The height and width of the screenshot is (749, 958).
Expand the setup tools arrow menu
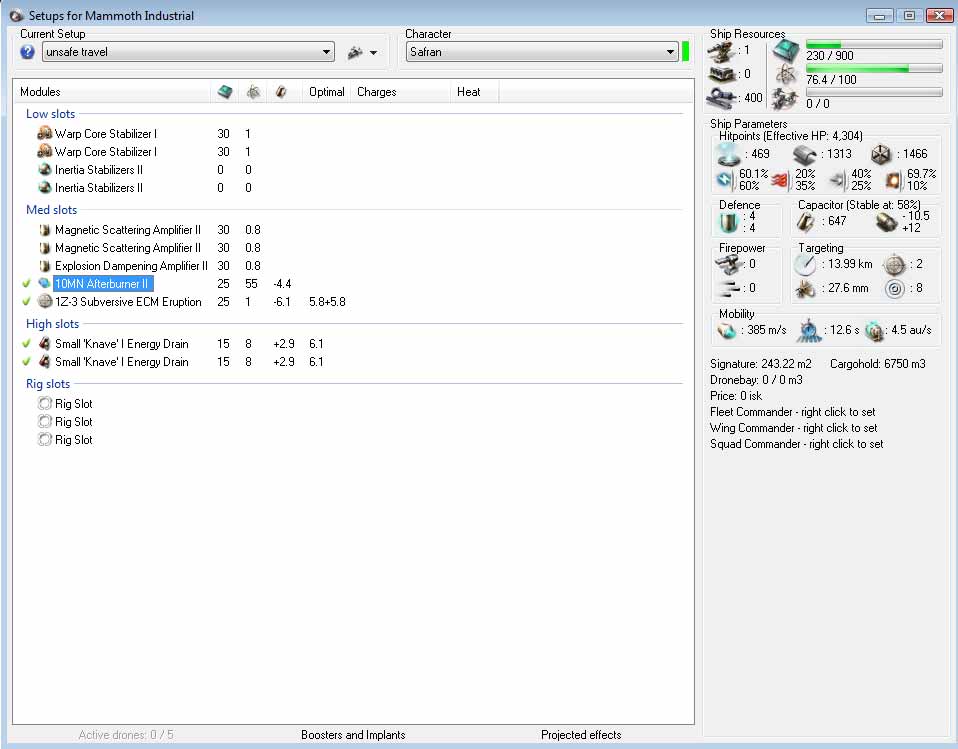point(373,53)
